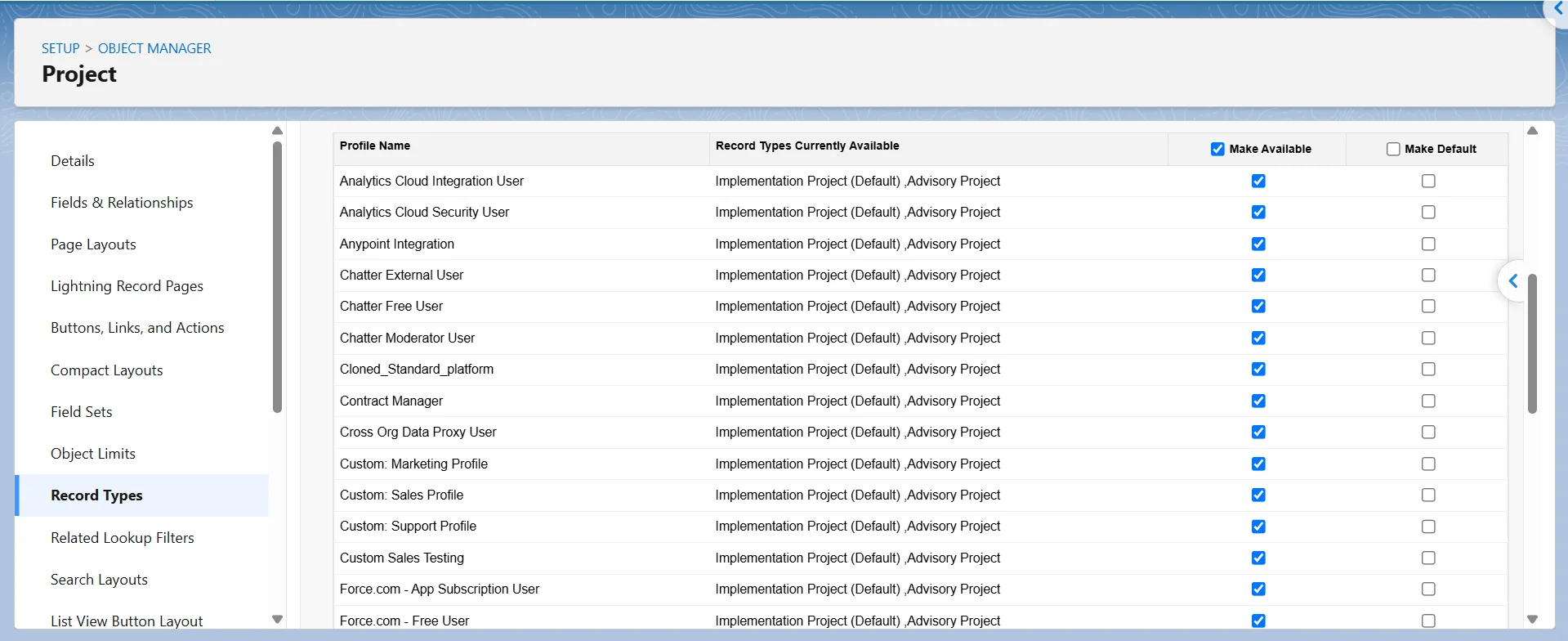
Task: Uncheck Make Available for Custom: Sales Profile
Action: pos(1258,495)
